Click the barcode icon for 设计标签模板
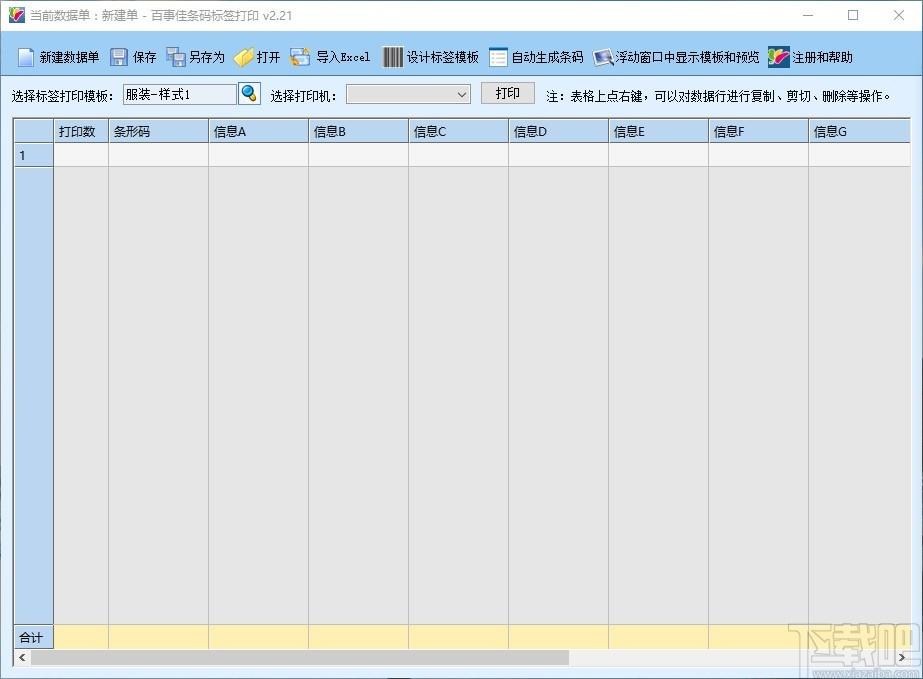The width and height of the screenshot is (923, 679). pyautogui.click(x=393, y=57)
